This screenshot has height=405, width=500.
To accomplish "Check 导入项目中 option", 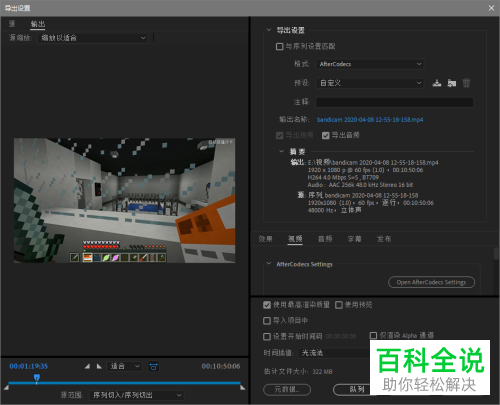I will (x=267, y=321).
